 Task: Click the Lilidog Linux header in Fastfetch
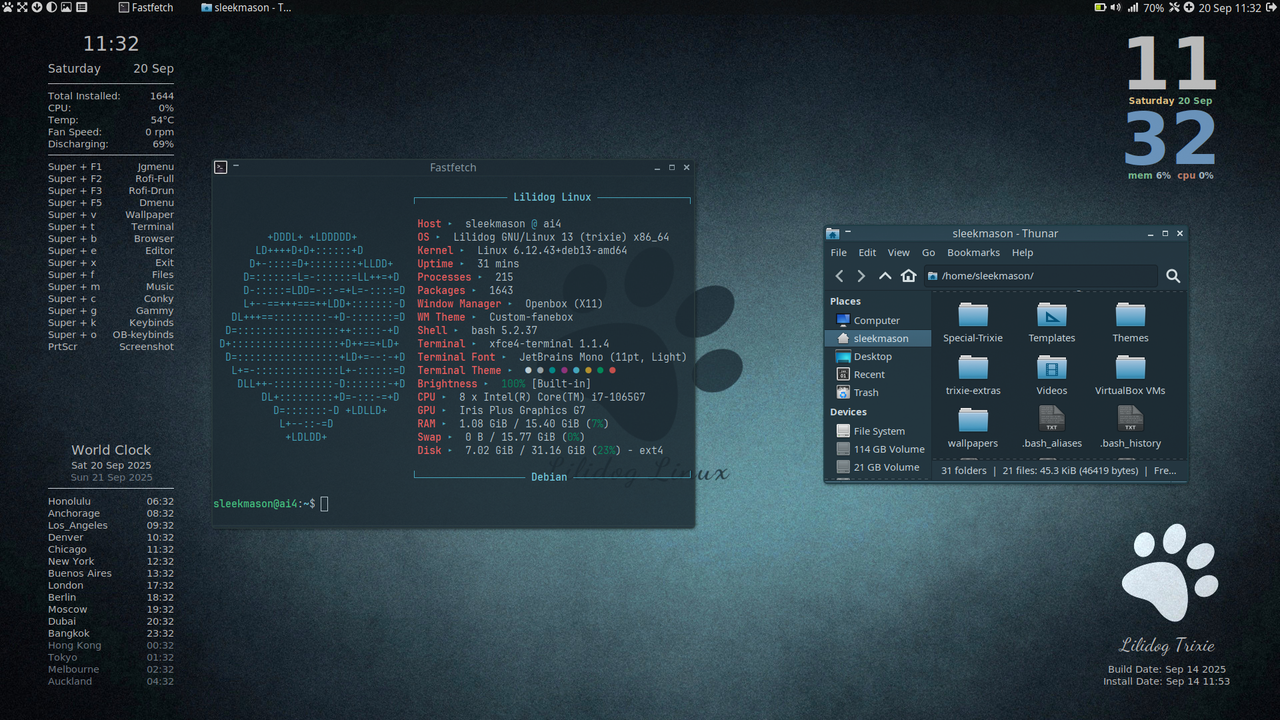552,198
